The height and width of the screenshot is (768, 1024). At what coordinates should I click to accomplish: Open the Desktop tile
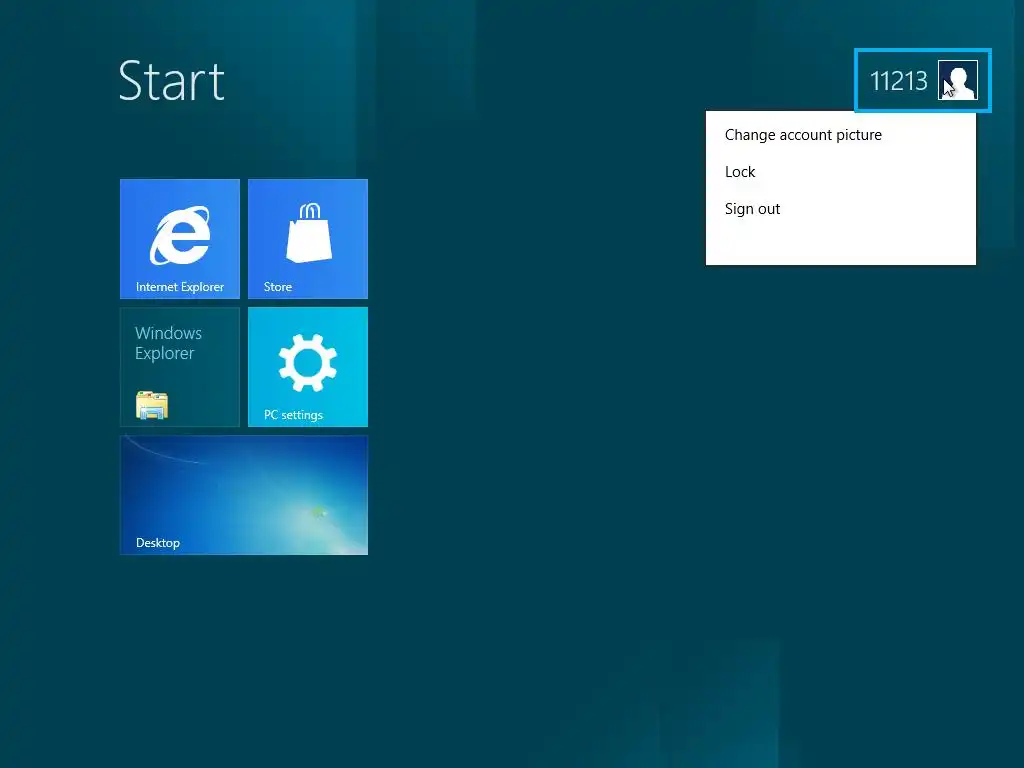click(x=244, y=495)
